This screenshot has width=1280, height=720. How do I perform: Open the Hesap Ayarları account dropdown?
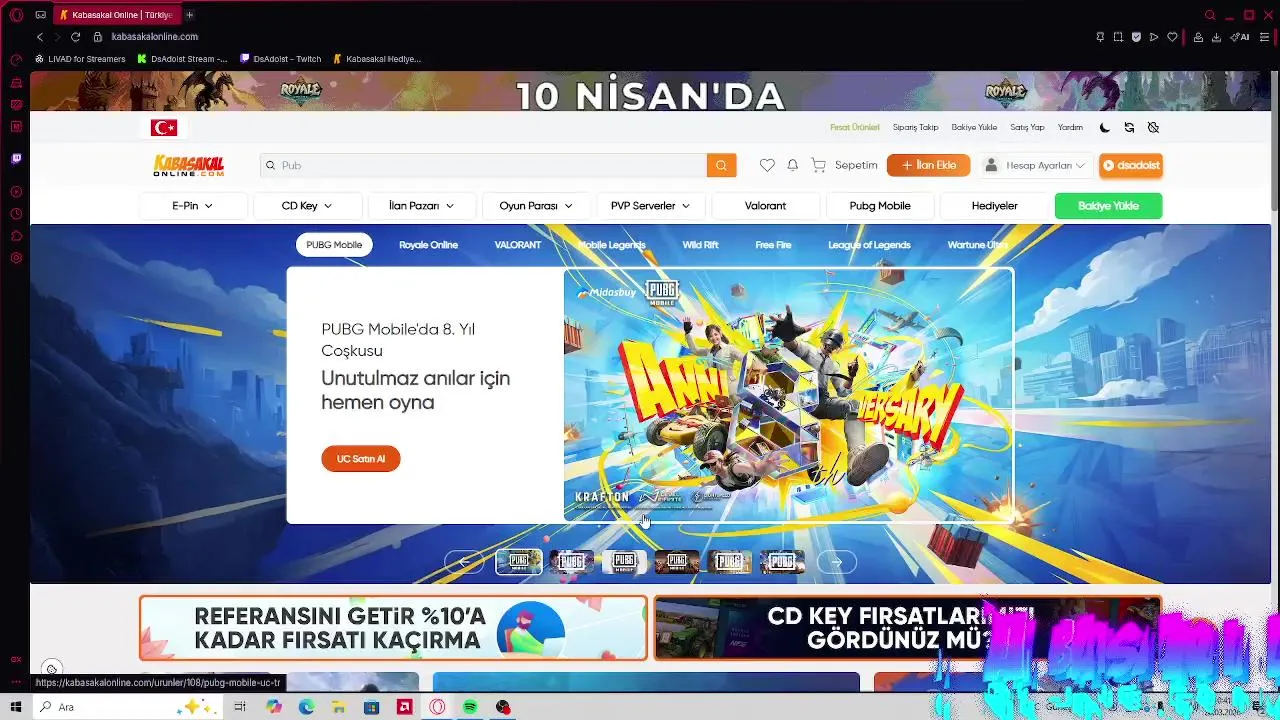1034,165
